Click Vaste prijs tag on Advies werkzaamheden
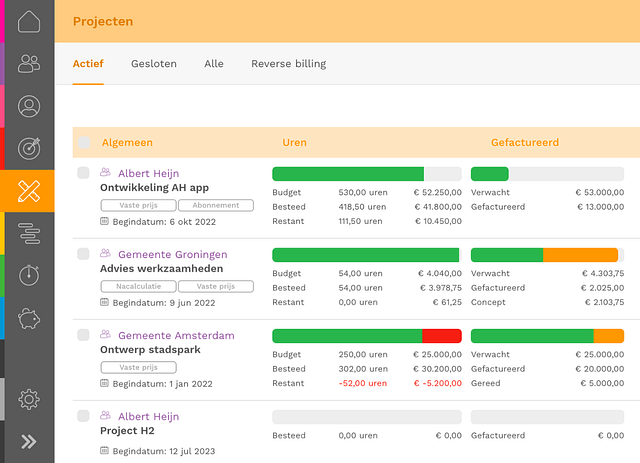This screenshot has height=463, width=640. point(216,286)
